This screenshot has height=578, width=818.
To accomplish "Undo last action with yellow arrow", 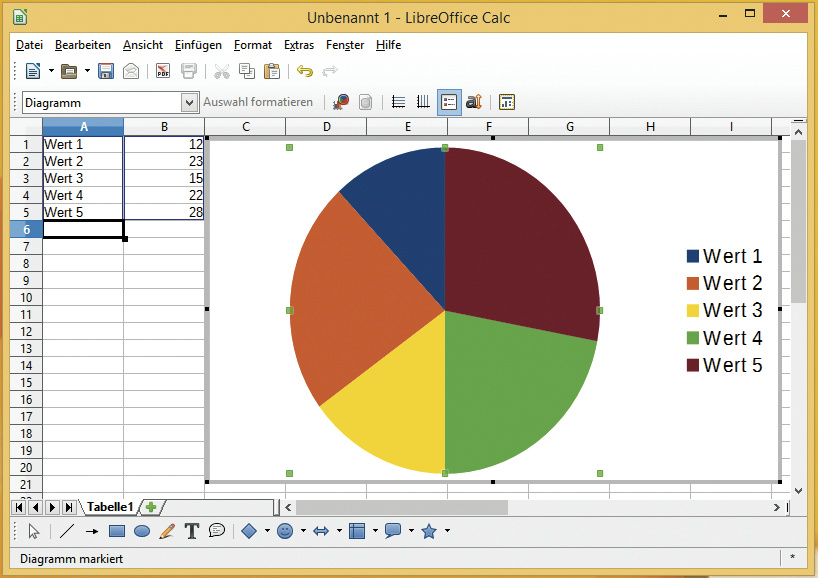I will [305, 71].
